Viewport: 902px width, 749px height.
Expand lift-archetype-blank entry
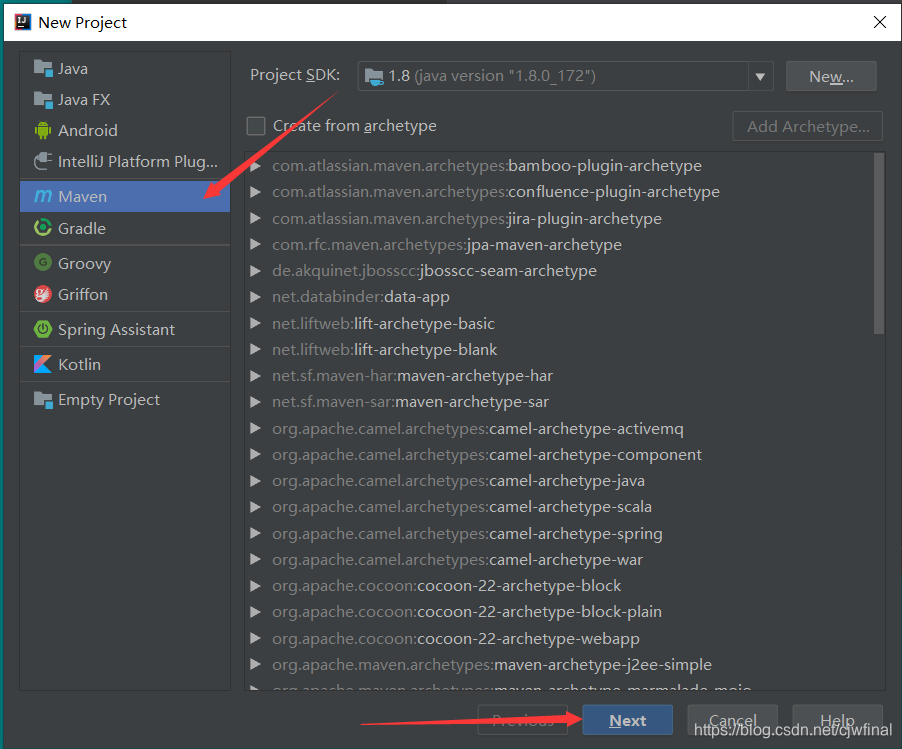(x=255, y=350)
